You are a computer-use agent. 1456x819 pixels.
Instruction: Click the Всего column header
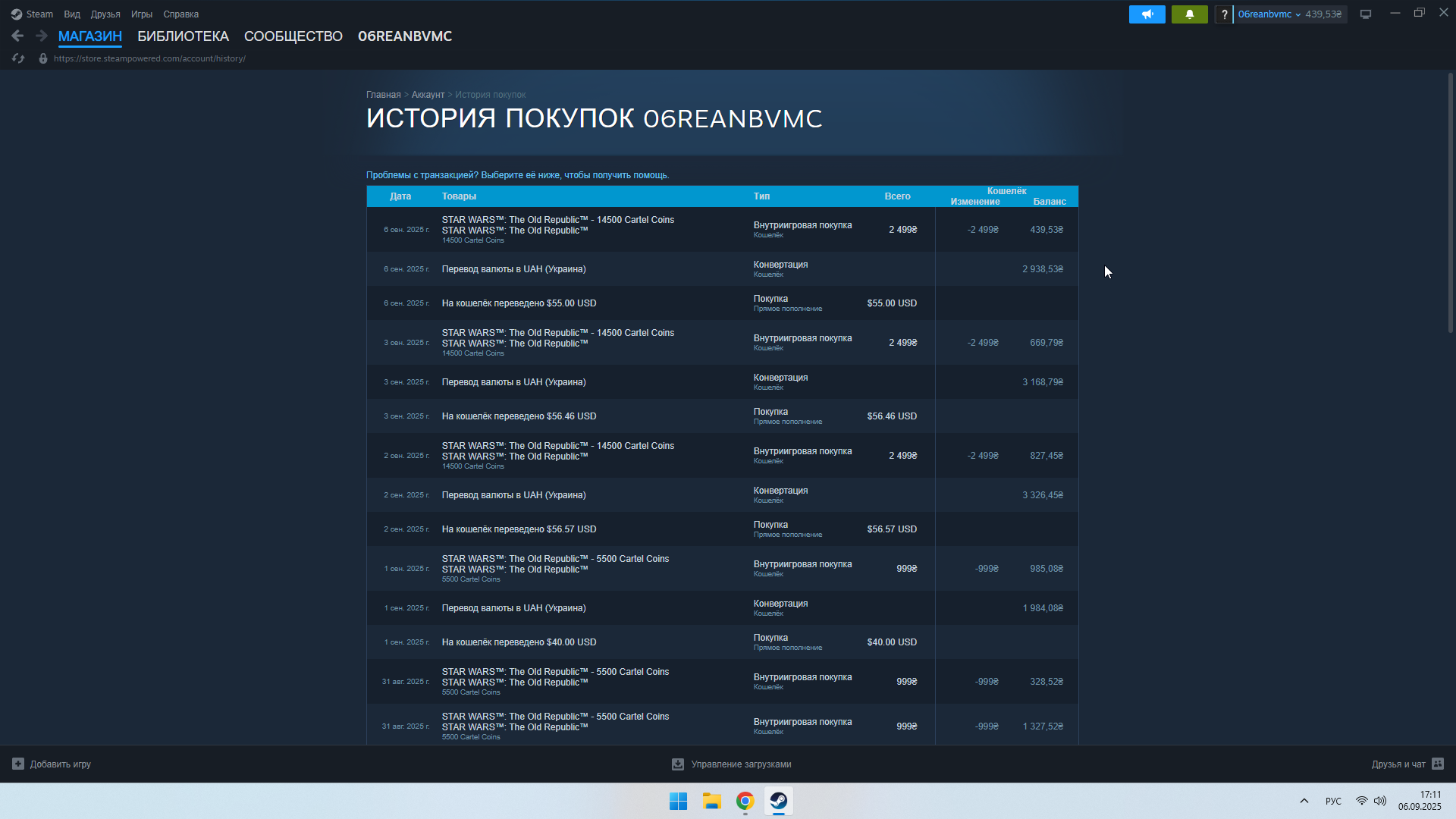click(897, 196)
